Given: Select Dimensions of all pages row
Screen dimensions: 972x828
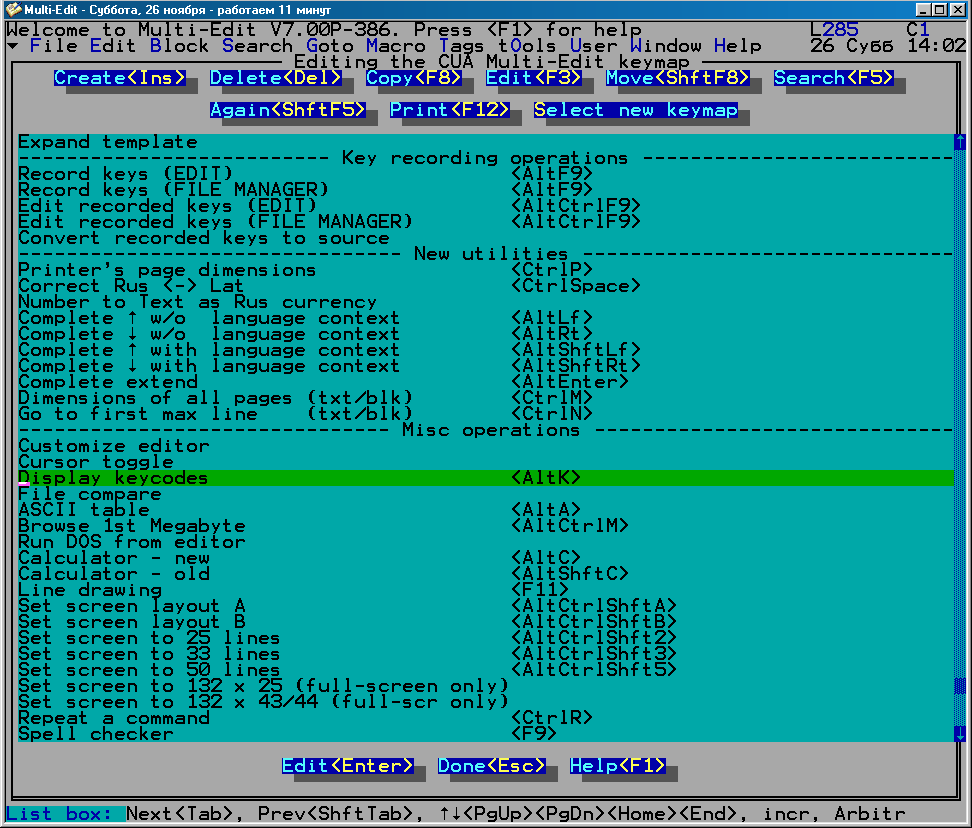Looking at the screenshot, I should (486, 398).
